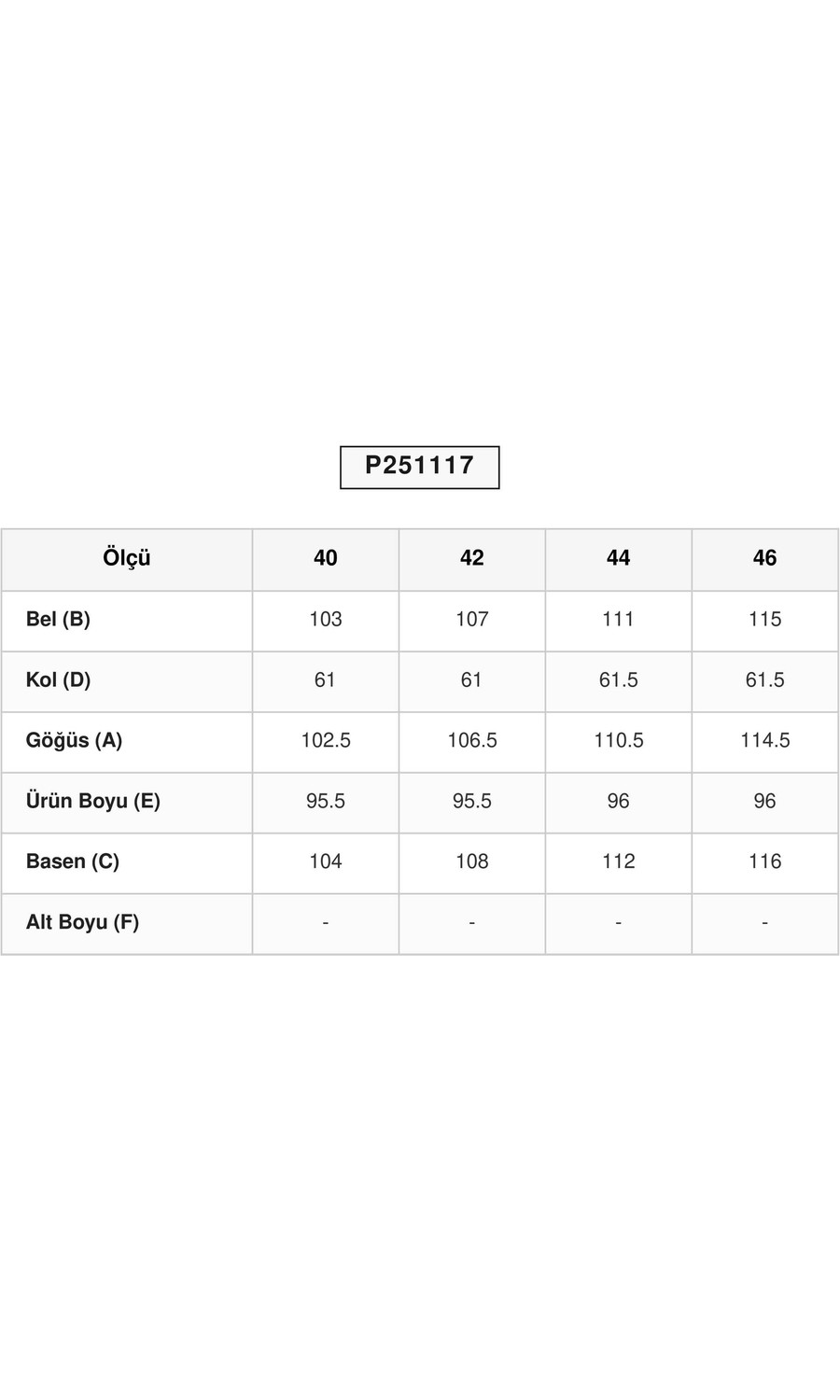Viewport: 840px width, 1400px height.
Task: Click the Göğüs value 102.5 cell
Action: click(x=325, y=741)
